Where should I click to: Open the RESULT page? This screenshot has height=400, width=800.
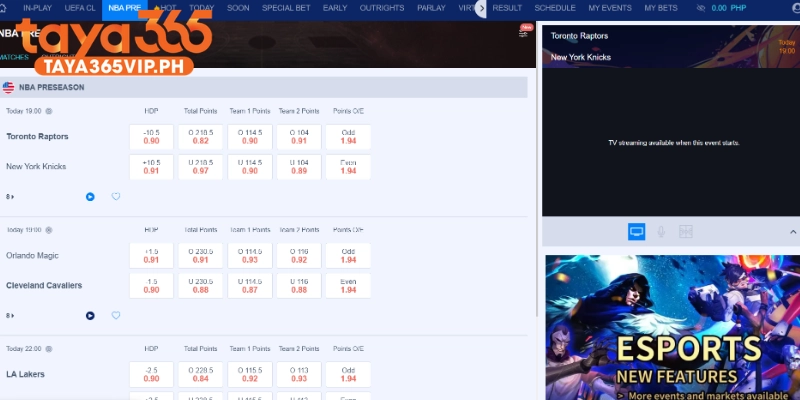point(507,8)
